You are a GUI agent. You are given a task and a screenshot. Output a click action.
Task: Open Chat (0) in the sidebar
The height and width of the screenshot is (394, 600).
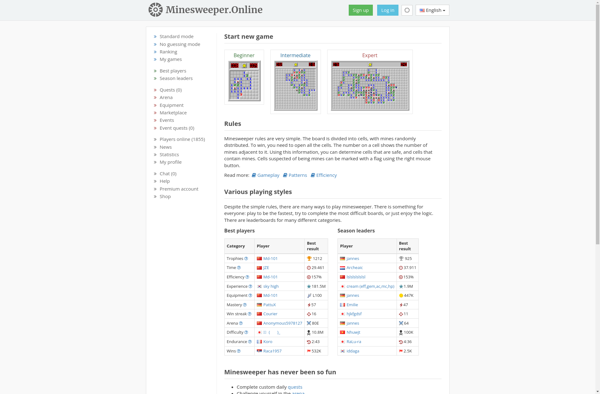click(168, 174)
